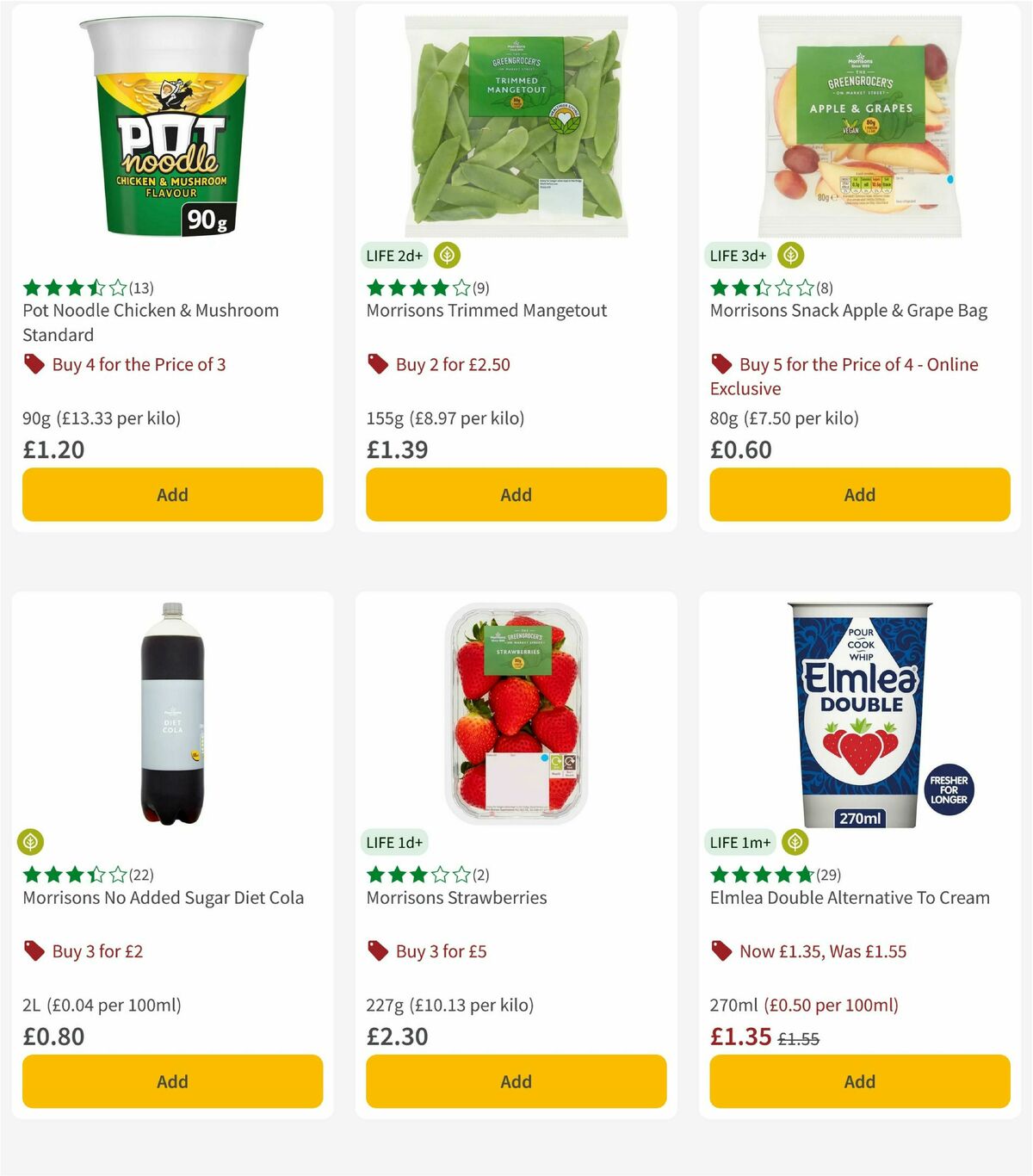Click the fifth star in Elmlea's rating
The width and height of the screenshot is (1033, 1176).
pyautogui.click(x=805, y=874)
